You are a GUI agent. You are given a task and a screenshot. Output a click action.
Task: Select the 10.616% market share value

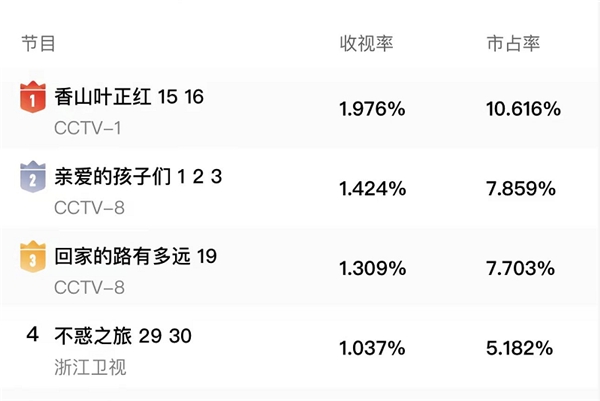(523, 109)
